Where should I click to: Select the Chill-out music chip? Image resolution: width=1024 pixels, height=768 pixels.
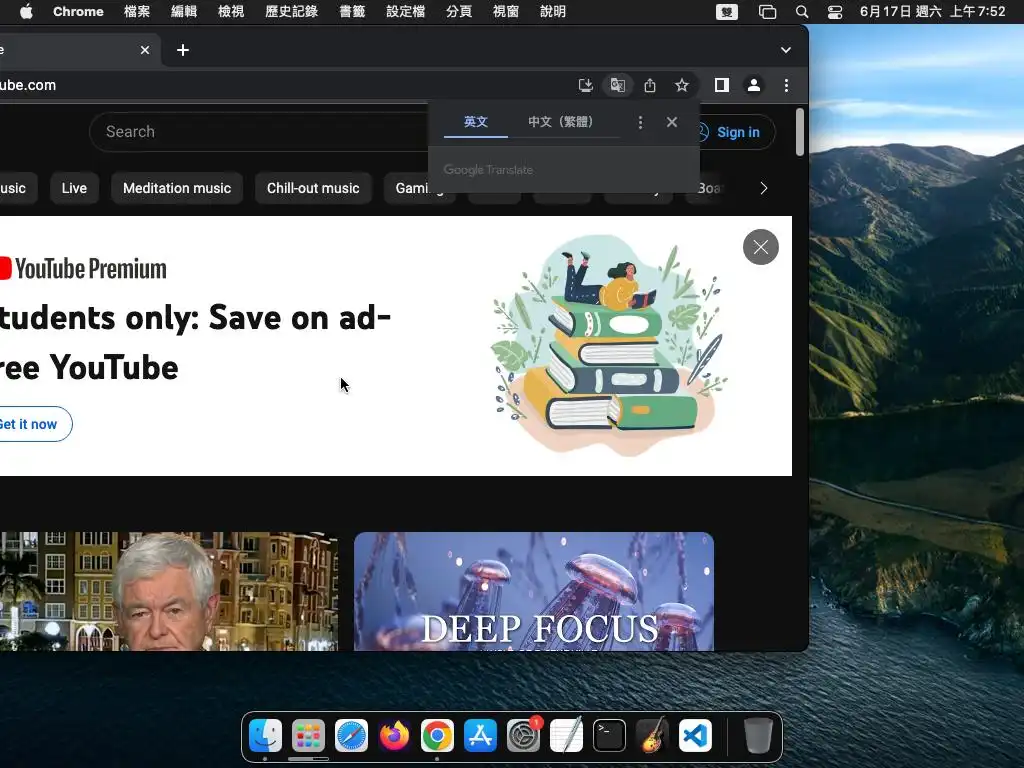pos(313,188)
